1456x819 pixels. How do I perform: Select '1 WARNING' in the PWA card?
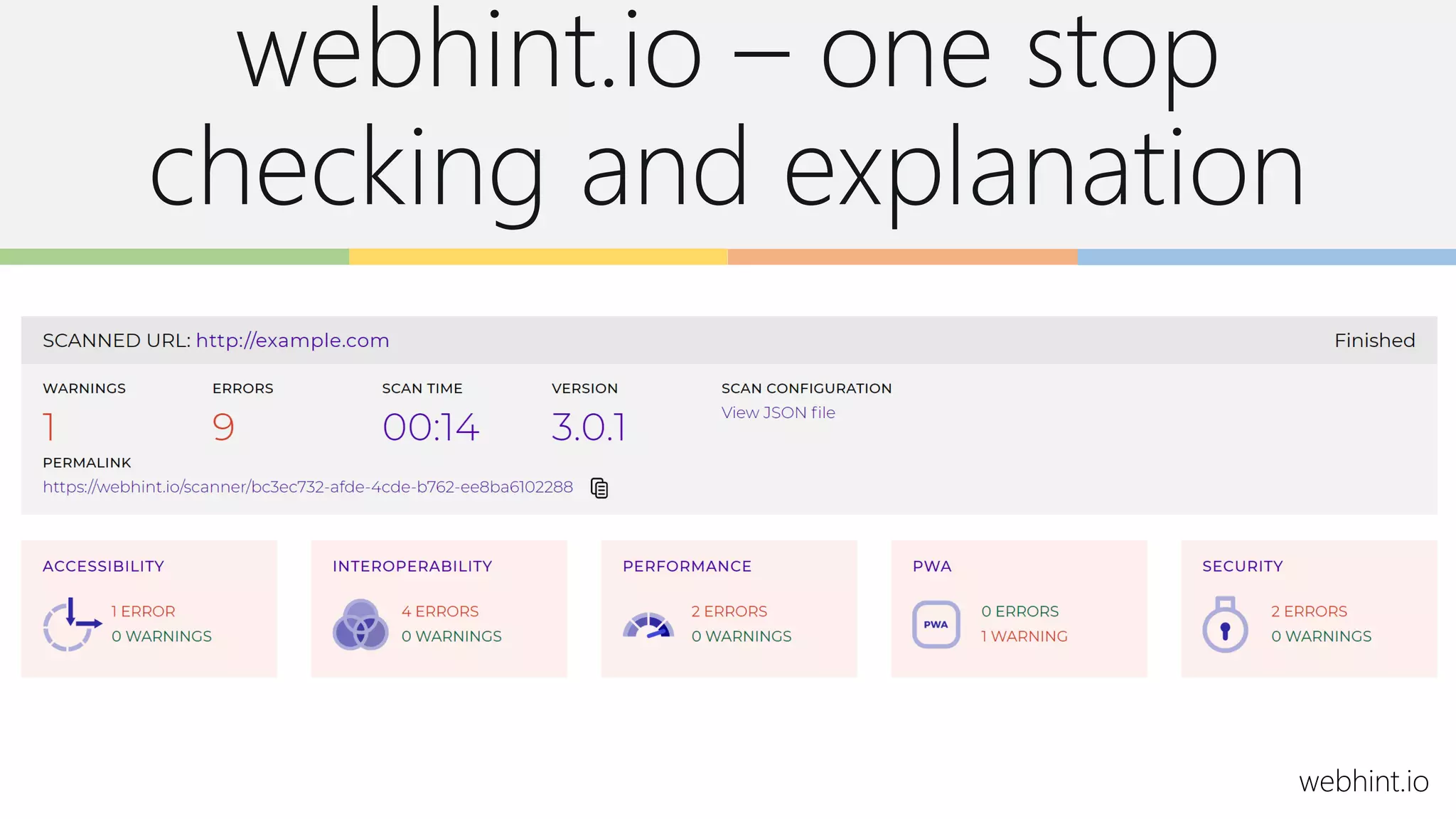tap(1024, 636)
